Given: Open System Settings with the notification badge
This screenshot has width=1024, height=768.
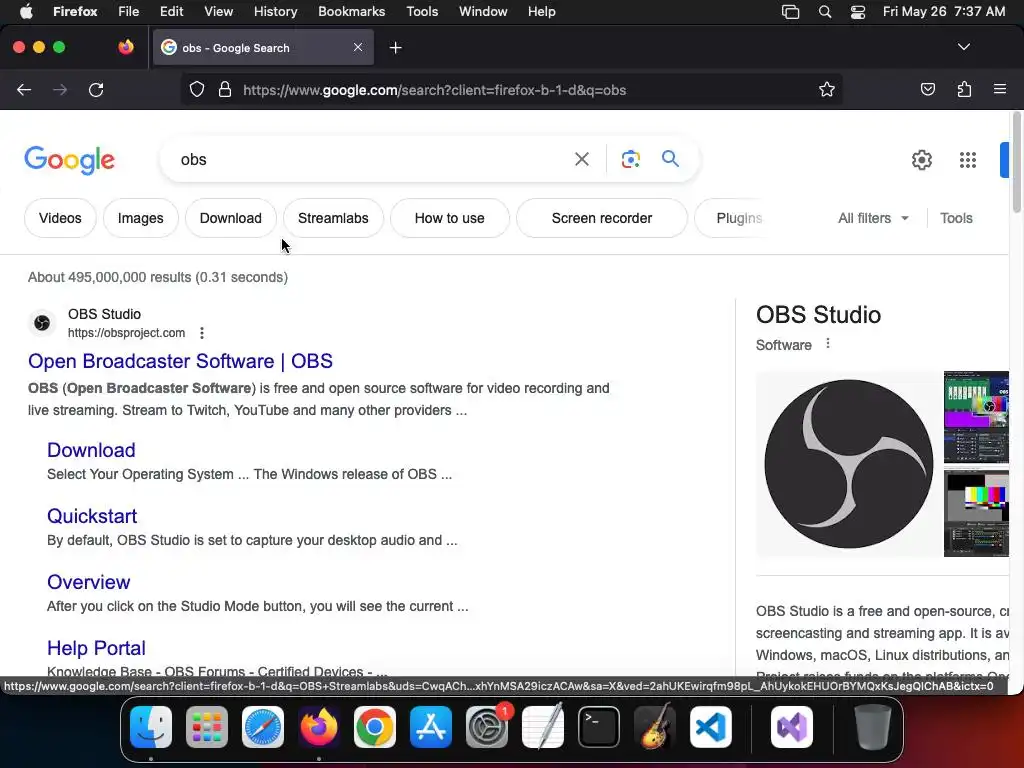Looking at the screenshot, I should 487,727.
